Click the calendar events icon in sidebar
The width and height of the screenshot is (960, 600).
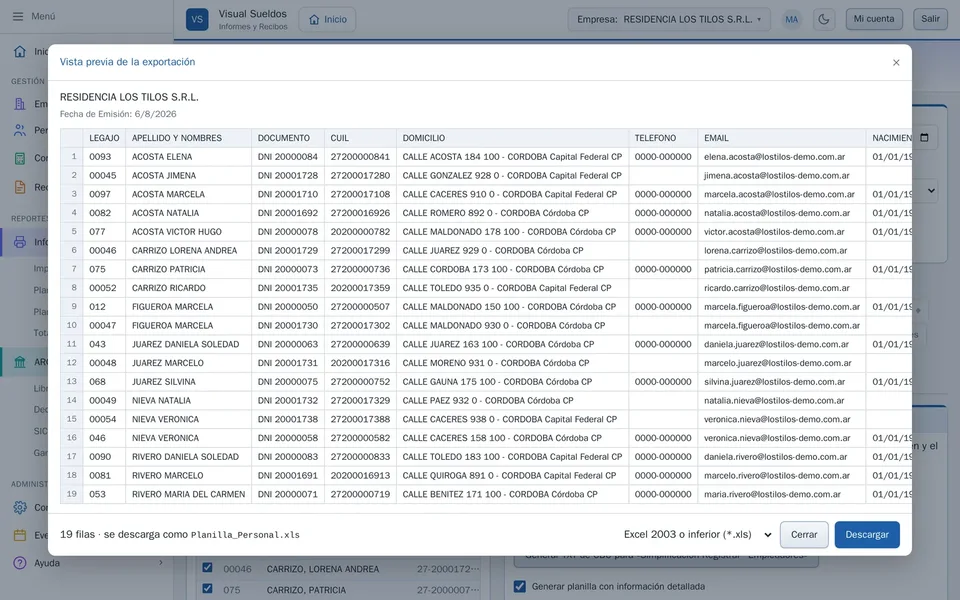(20, 535)
